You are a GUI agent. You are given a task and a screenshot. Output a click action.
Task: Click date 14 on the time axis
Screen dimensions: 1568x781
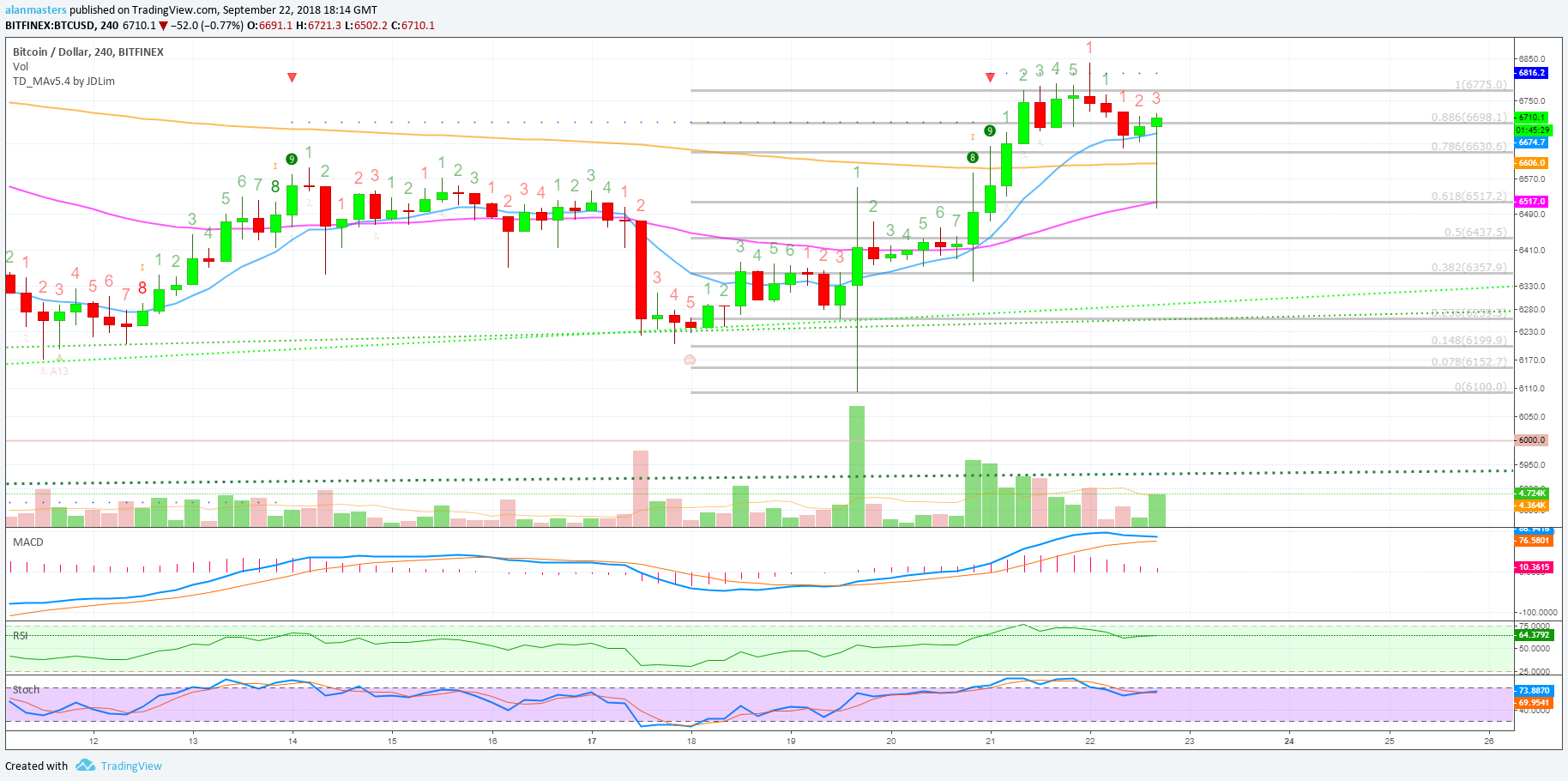point(292,742)
